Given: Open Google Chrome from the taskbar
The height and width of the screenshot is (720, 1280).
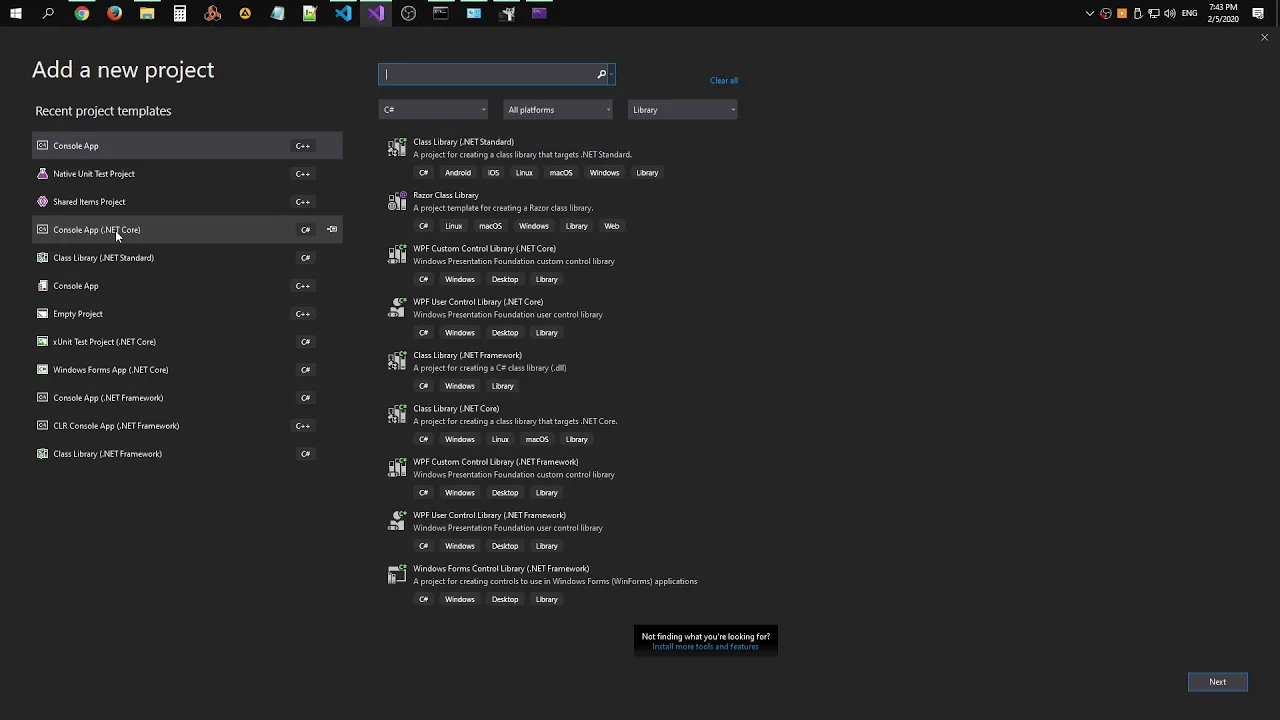Looking at the screenshot, I should (x=82, y=13).
